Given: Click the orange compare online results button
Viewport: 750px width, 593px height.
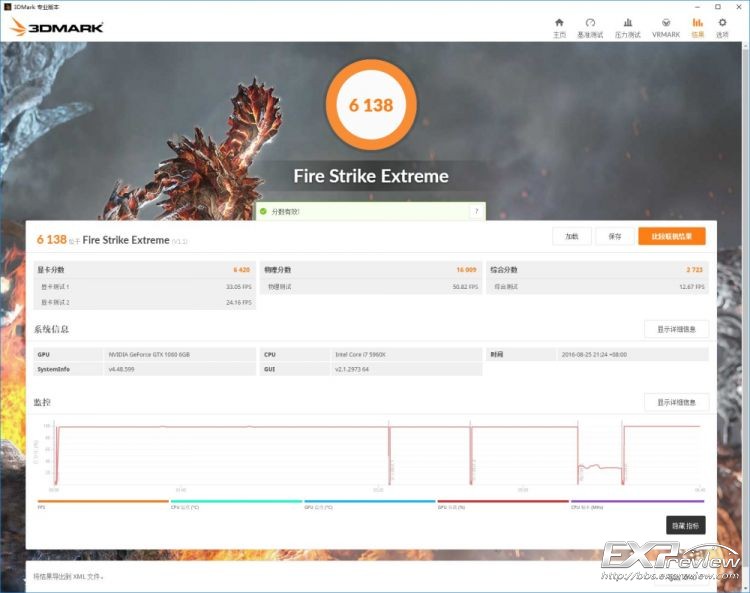Looking at the screenshot, I should tap(672, 236).
